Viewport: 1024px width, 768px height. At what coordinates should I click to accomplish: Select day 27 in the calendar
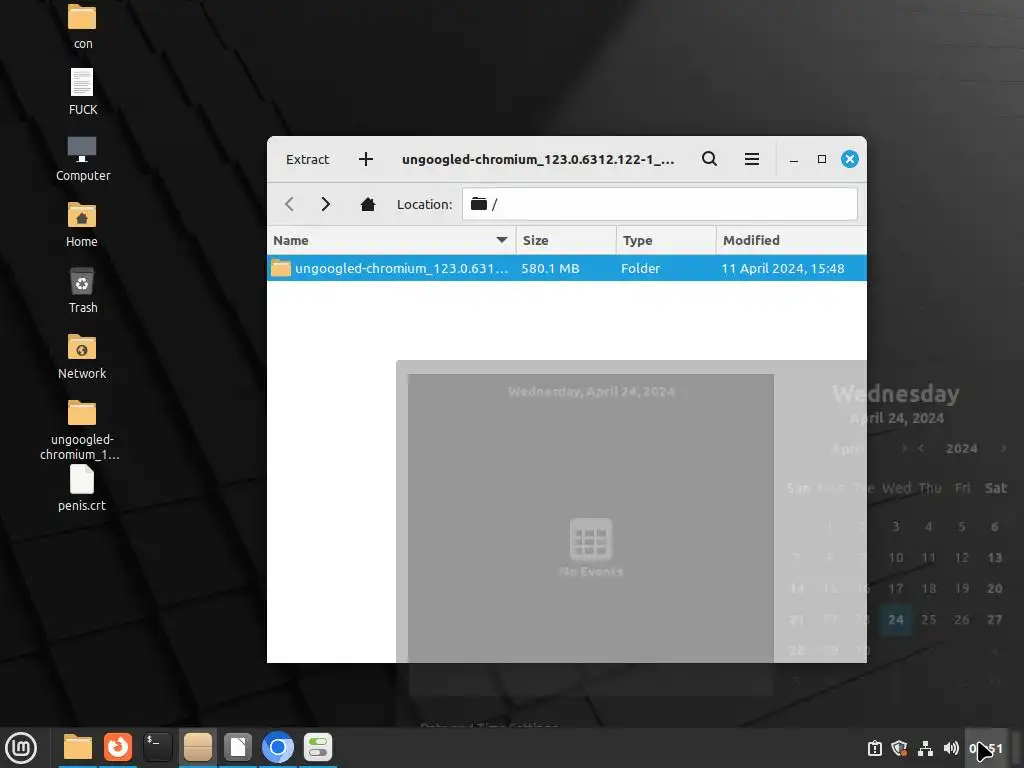pos(994,620)
